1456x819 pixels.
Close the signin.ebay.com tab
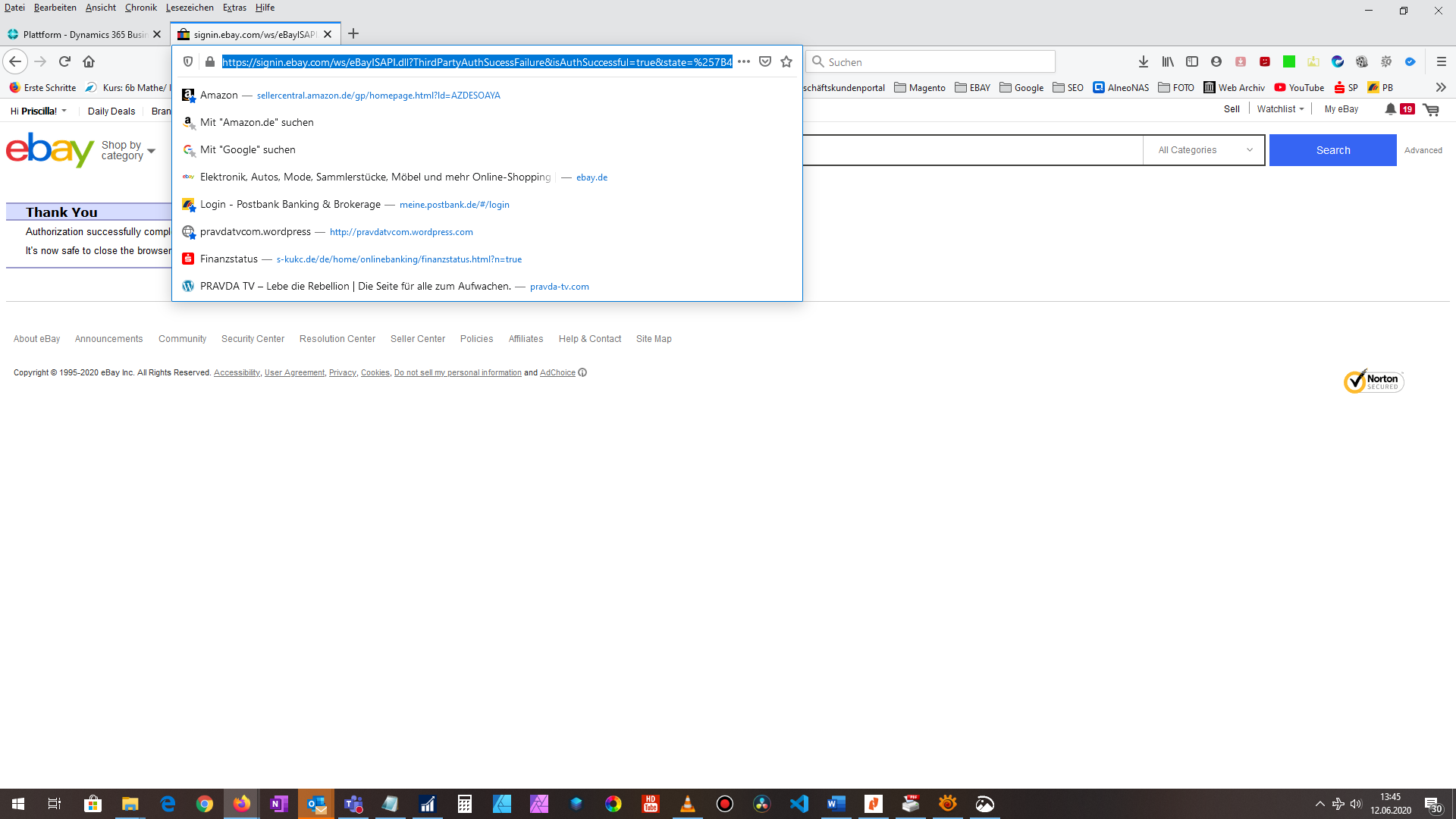[x=328, y=34]
